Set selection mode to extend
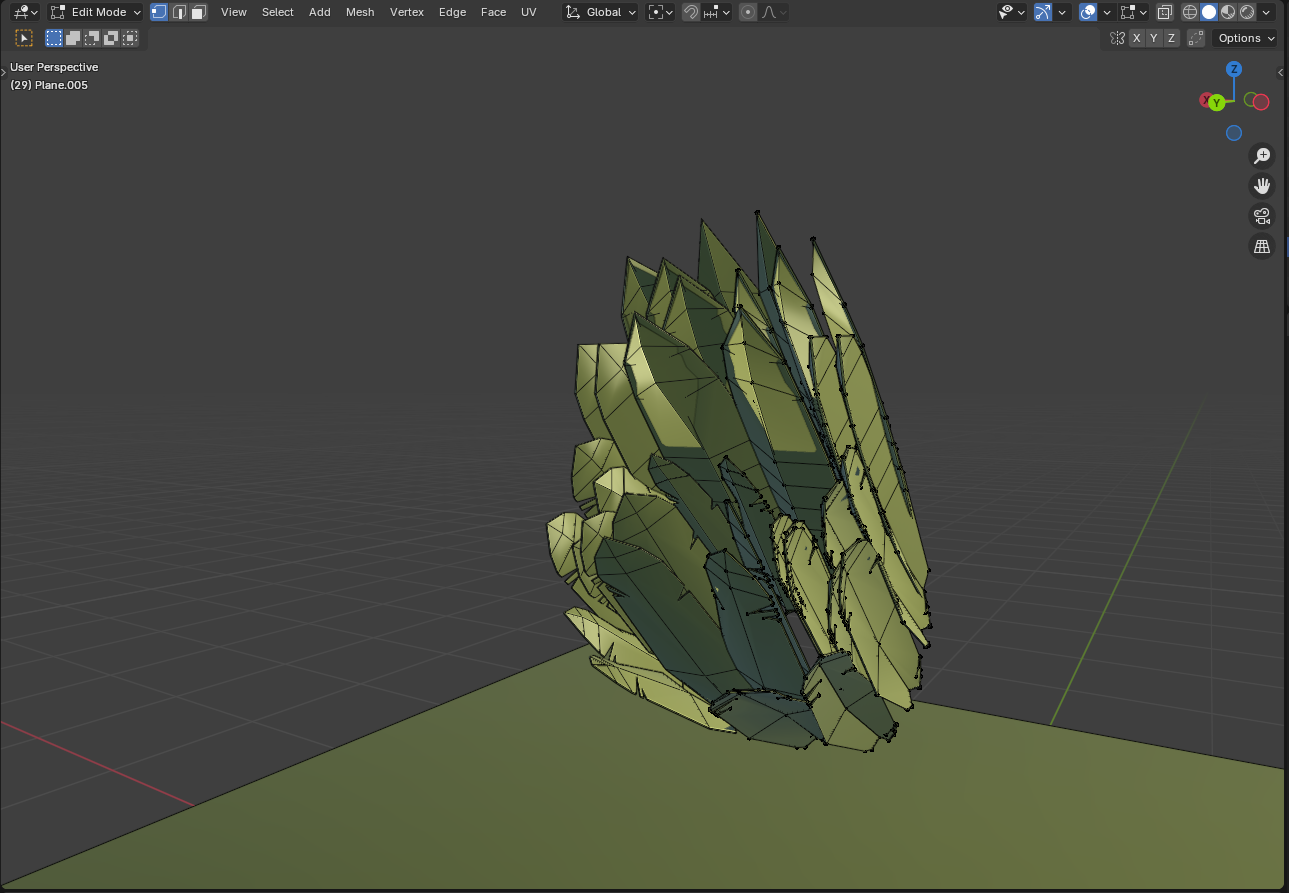Viewport: 1289px width, 893px height. point(73,38)
